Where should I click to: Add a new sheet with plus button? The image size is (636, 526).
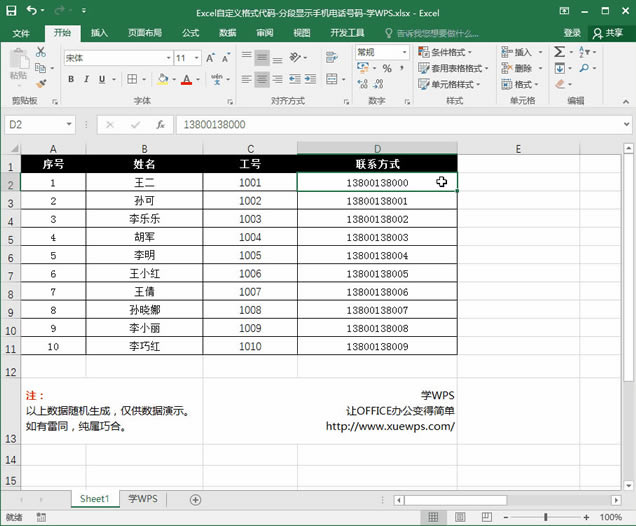pos(195,499)
